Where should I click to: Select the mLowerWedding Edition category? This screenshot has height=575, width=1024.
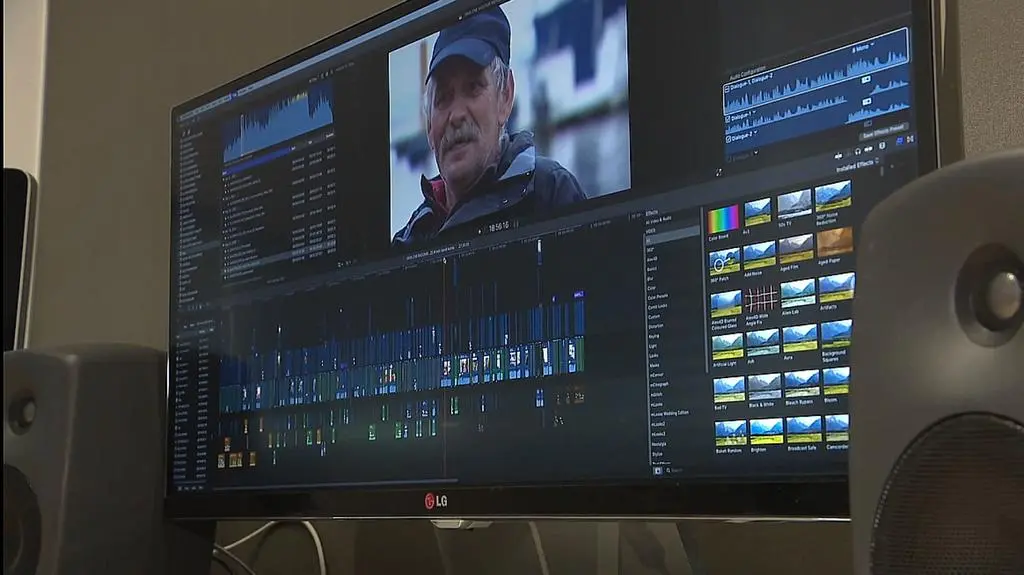pos(669,413)
